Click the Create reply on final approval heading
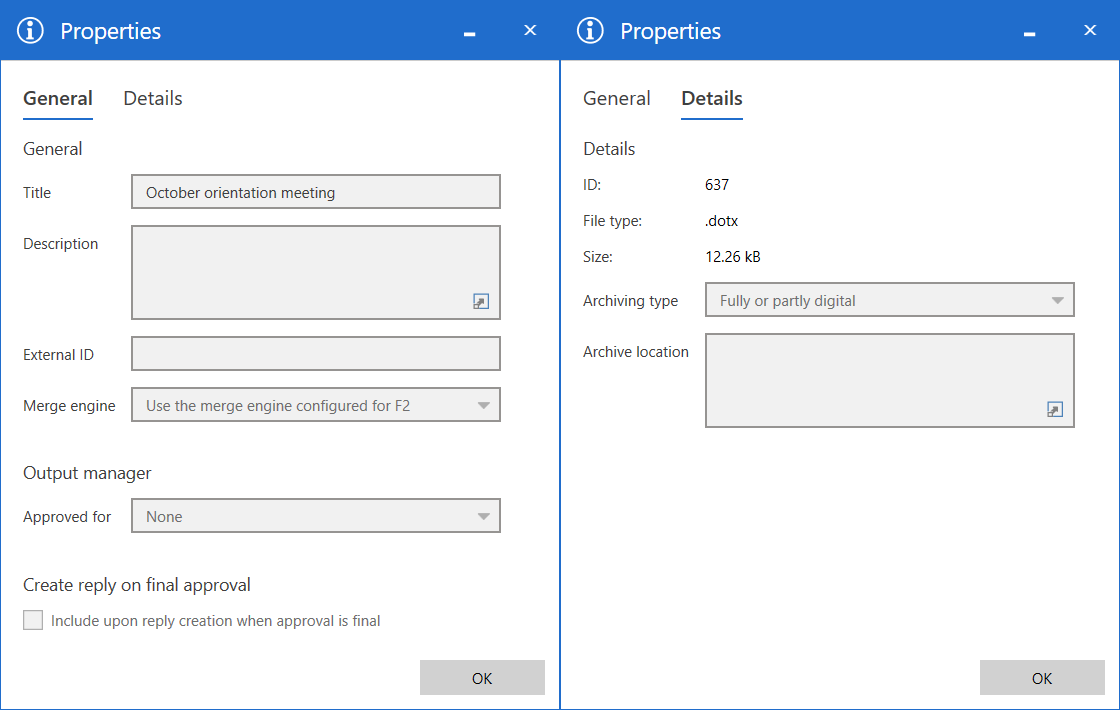This screenshot has width=1120, height=710. 136,585
